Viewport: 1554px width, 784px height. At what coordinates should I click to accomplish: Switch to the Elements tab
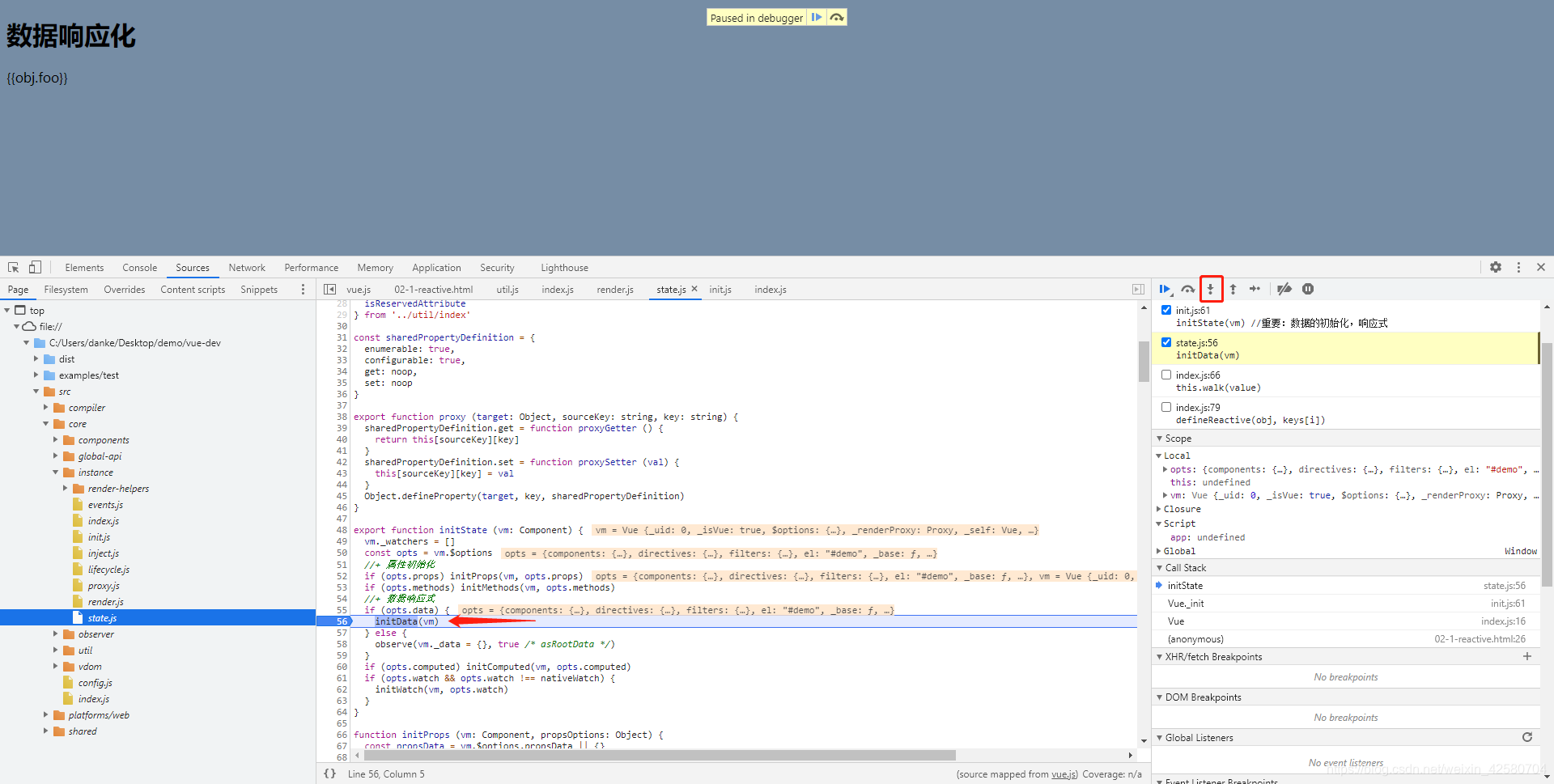click(84, 268)
